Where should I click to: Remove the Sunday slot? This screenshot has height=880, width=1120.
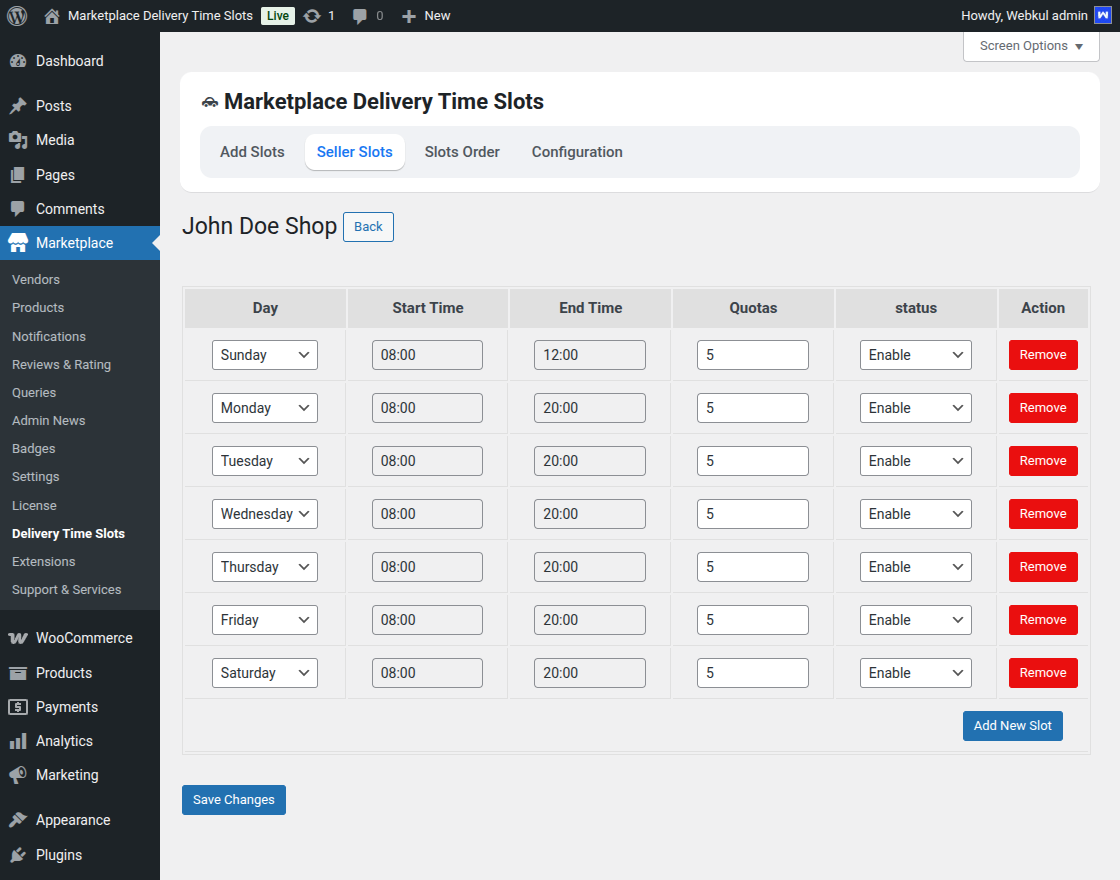(x=1043, y=355)
